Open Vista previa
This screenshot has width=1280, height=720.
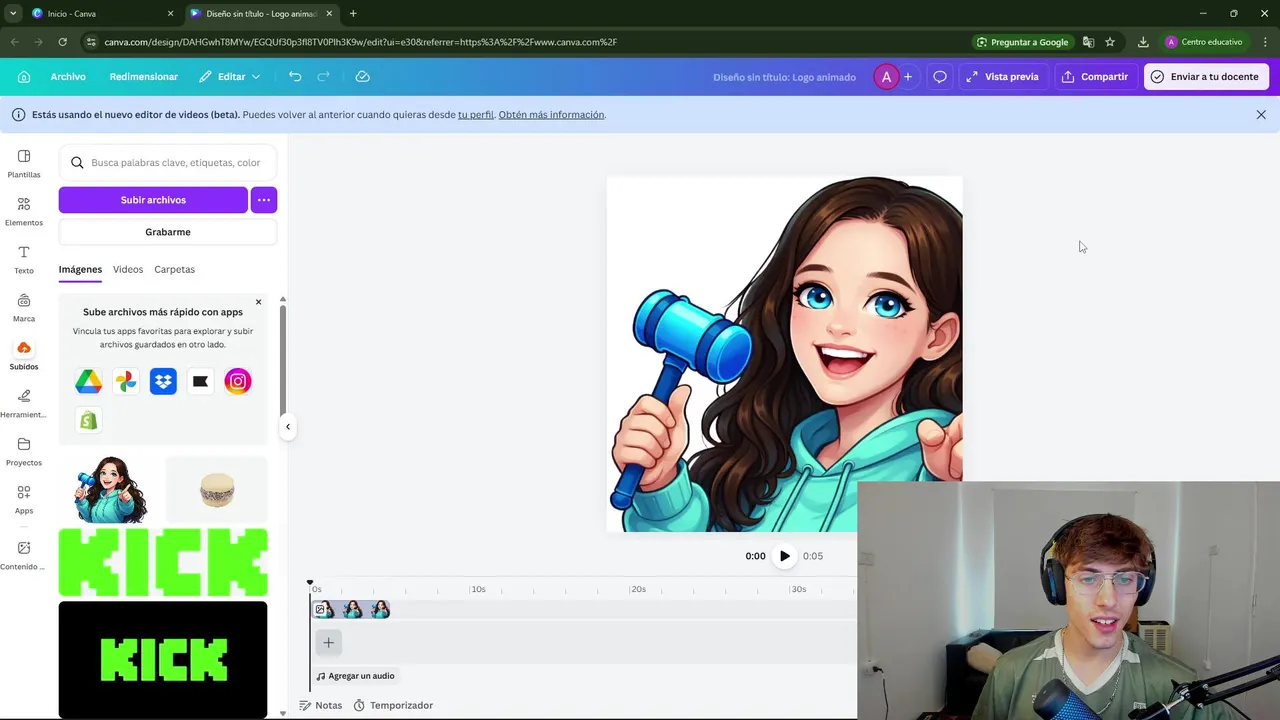click(x=1002, y=77)
